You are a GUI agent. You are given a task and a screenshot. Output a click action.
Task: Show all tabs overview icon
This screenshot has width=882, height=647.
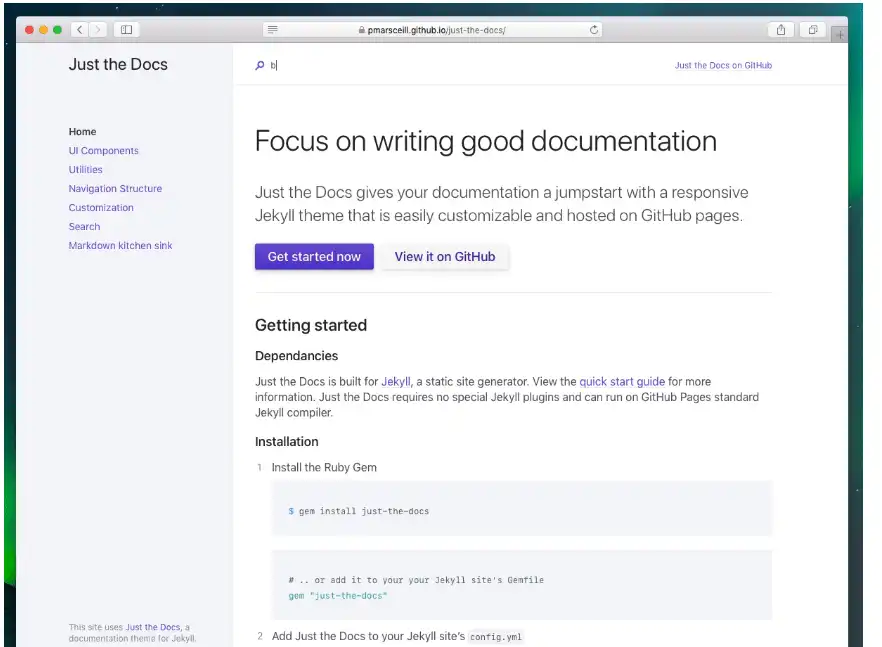(813, 30)
